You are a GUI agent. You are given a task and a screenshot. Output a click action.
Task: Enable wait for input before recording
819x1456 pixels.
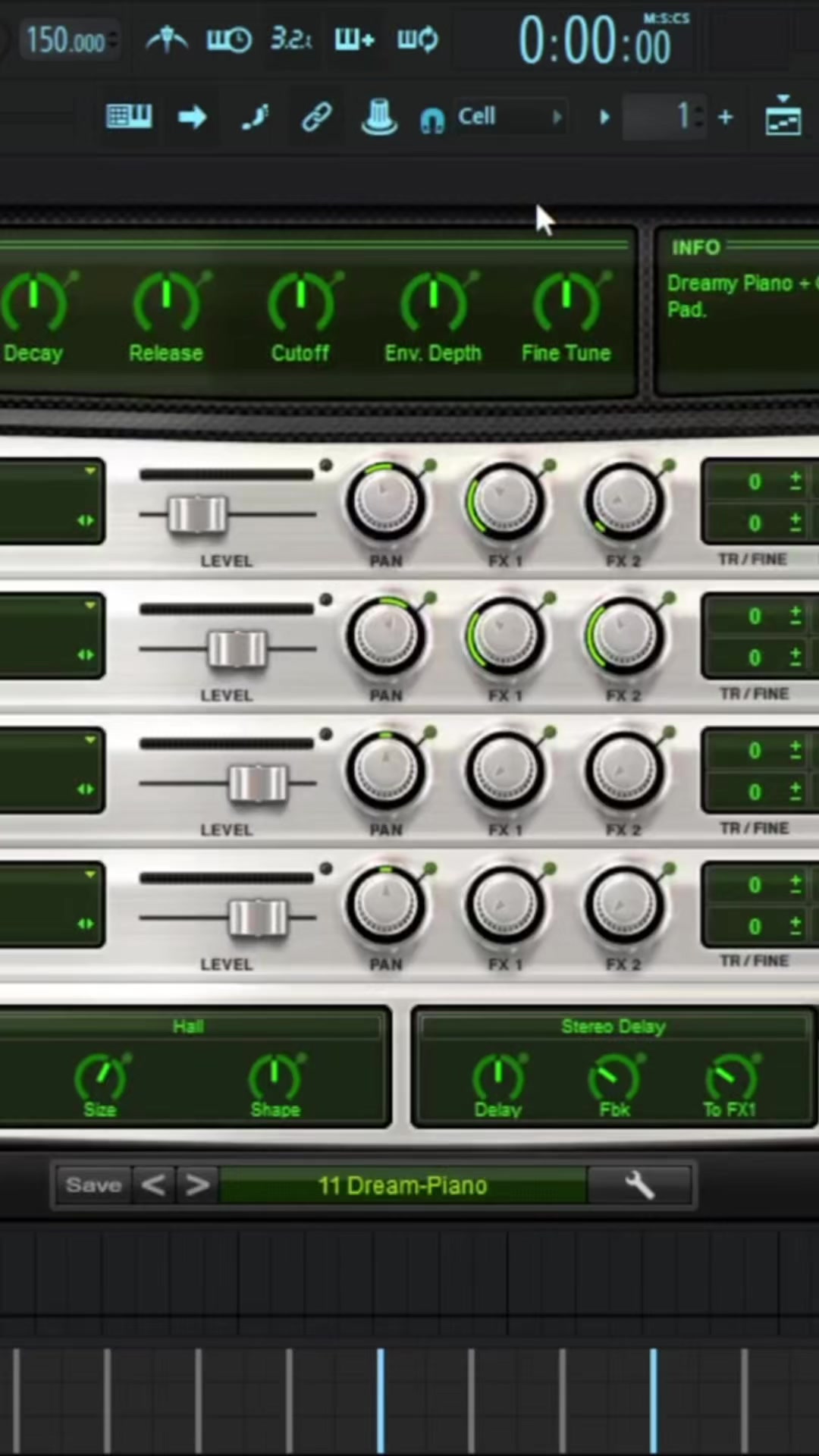229,39
